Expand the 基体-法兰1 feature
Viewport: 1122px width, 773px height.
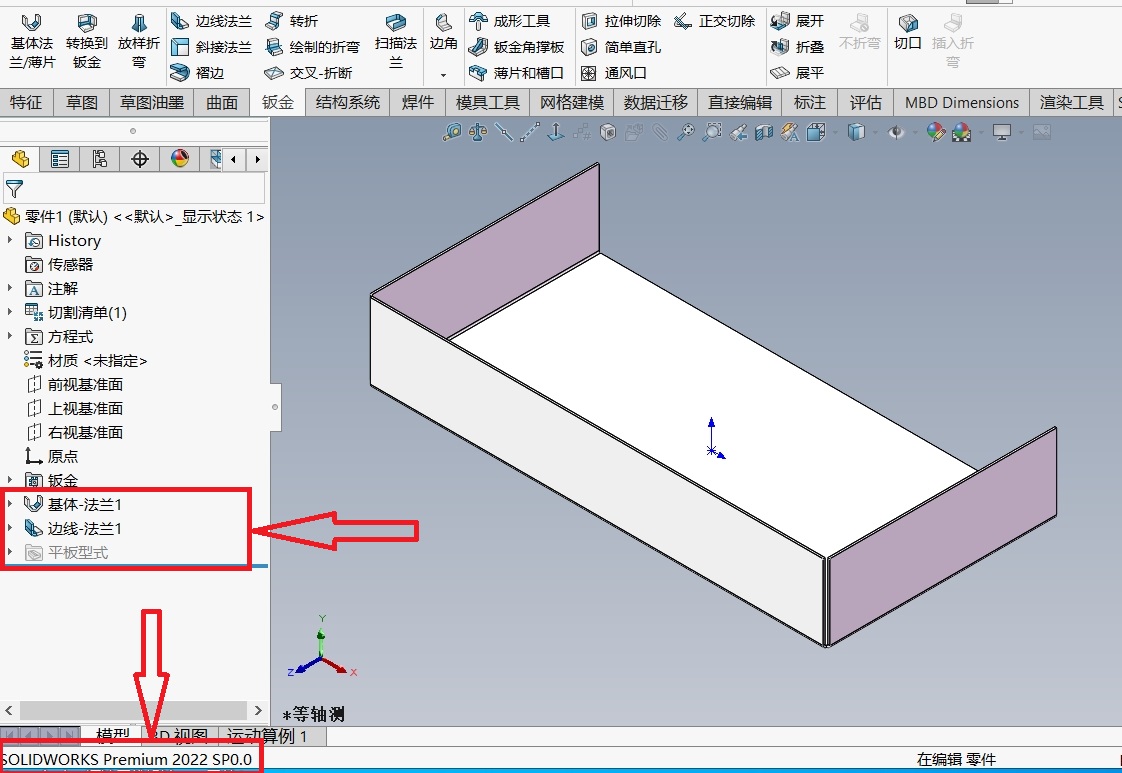[9, 504]
